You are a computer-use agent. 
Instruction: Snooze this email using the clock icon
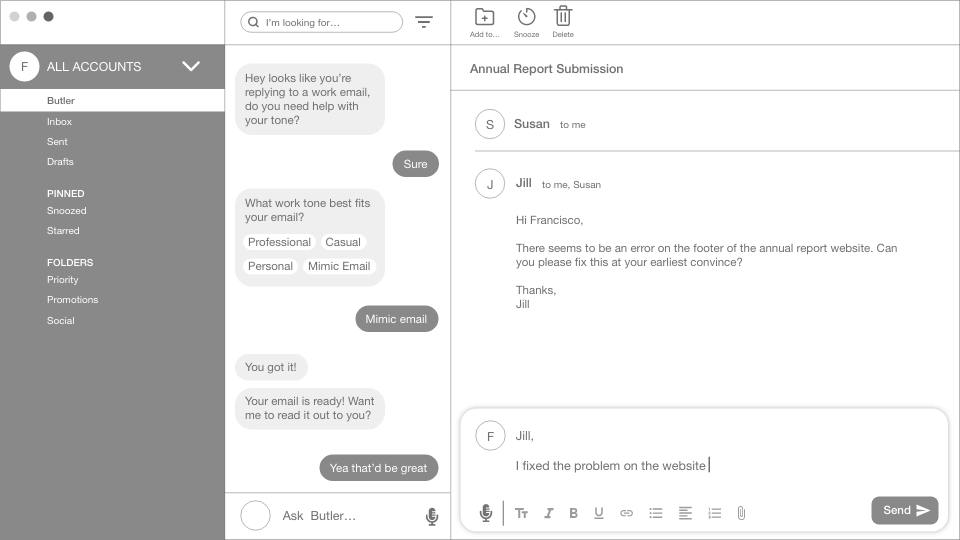[x=527, y=17]
